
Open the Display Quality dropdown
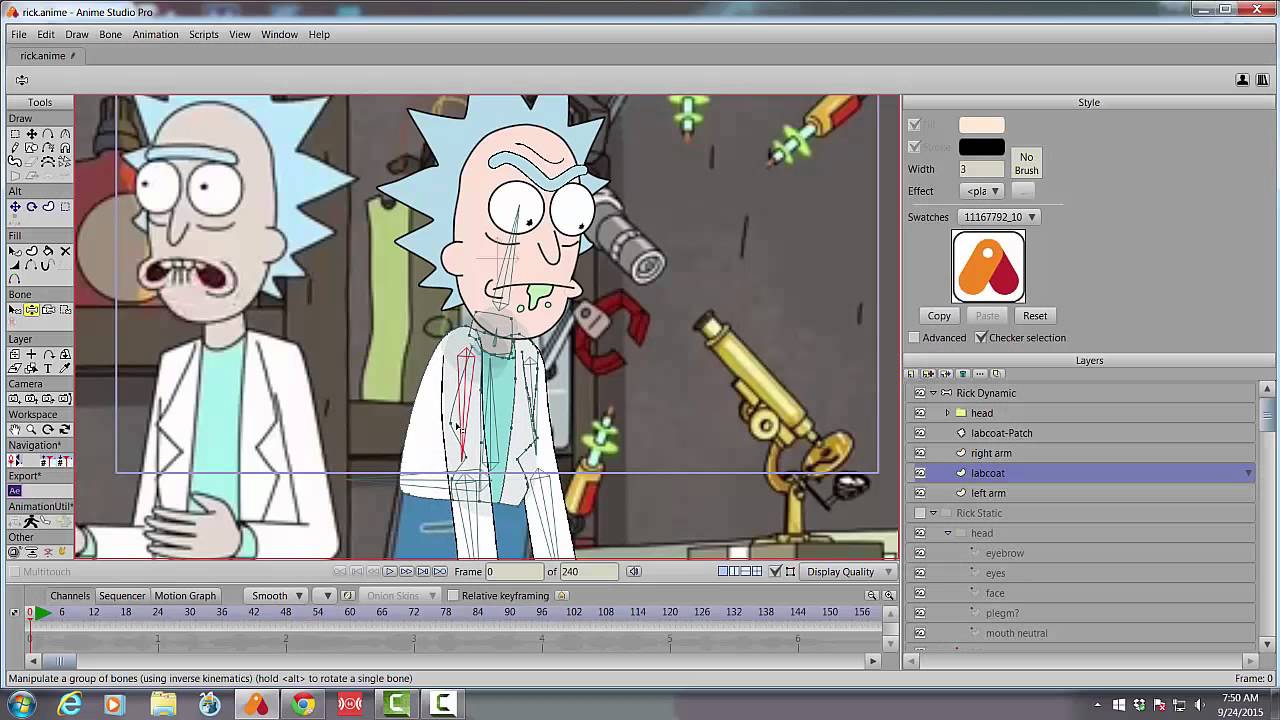coord(849,572)
